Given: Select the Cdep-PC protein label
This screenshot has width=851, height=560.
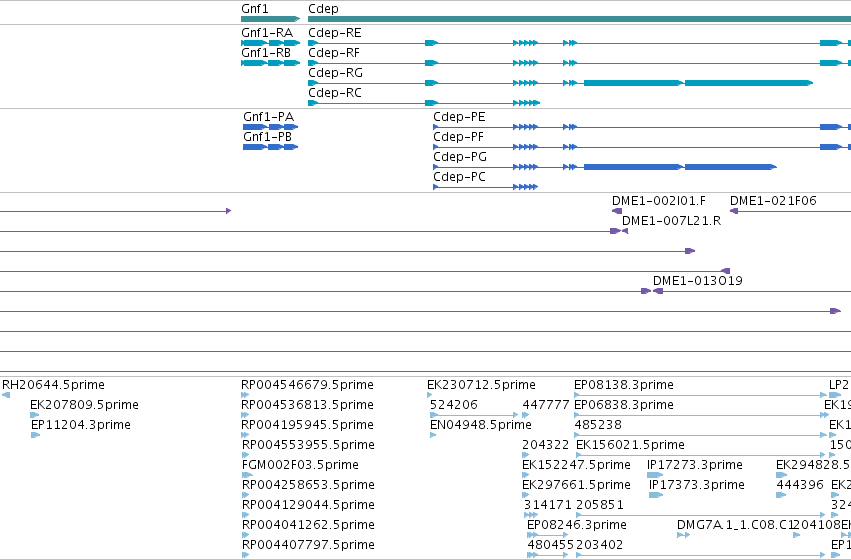Looking at the screenshot, I should (459, 177).
